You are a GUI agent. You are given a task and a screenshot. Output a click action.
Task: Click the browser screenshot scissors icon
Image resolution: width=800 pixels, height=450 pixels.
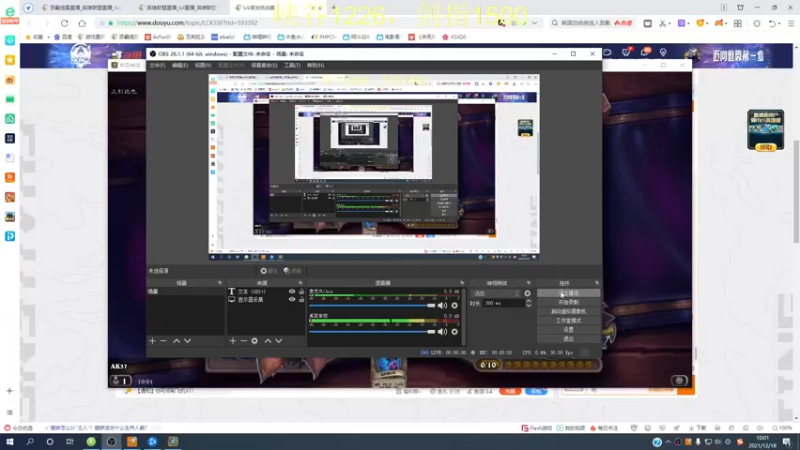click(662, 23)
